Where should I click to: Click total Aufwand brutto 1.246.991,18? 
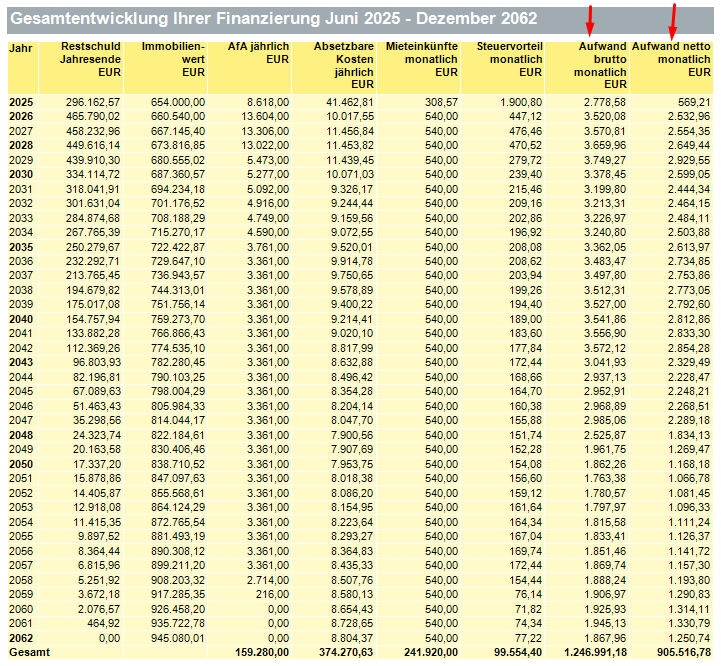tap(595, 652)
